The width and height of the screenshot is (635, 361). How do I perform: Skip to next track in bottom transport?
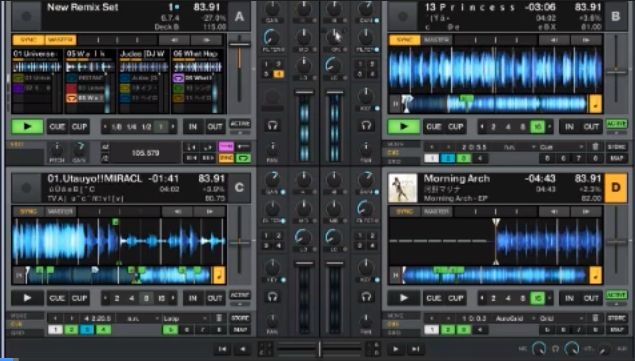[x=416, y=349]
